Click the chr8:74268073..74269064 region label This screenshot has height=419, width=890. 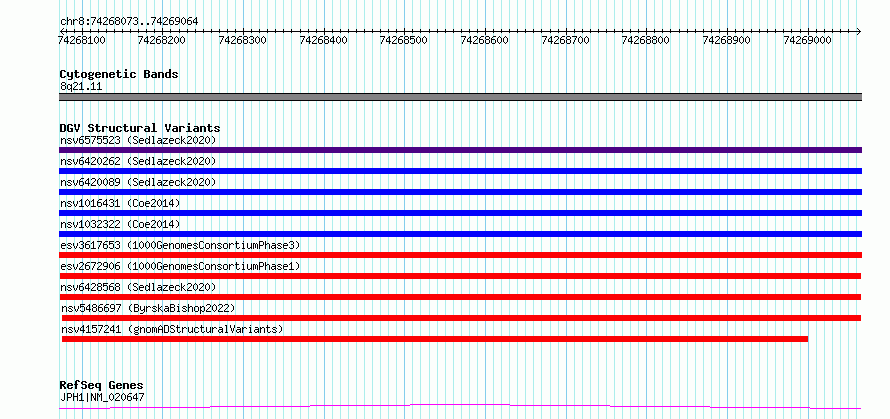pos(129,22)
